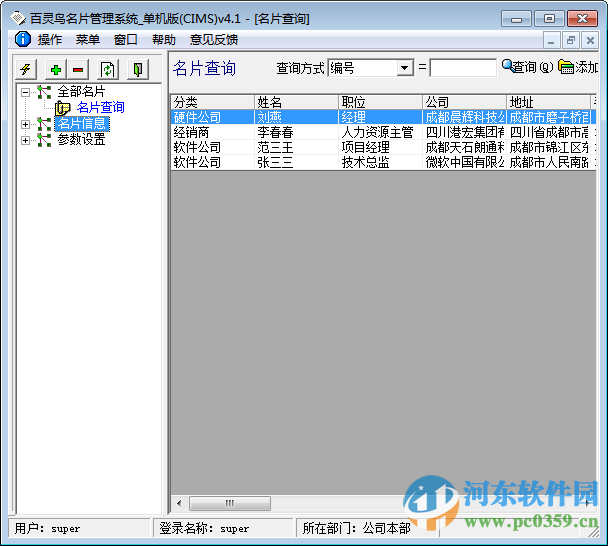Maximize the main application window
This screenshot has height=546, width=608.
pos(549,18)
